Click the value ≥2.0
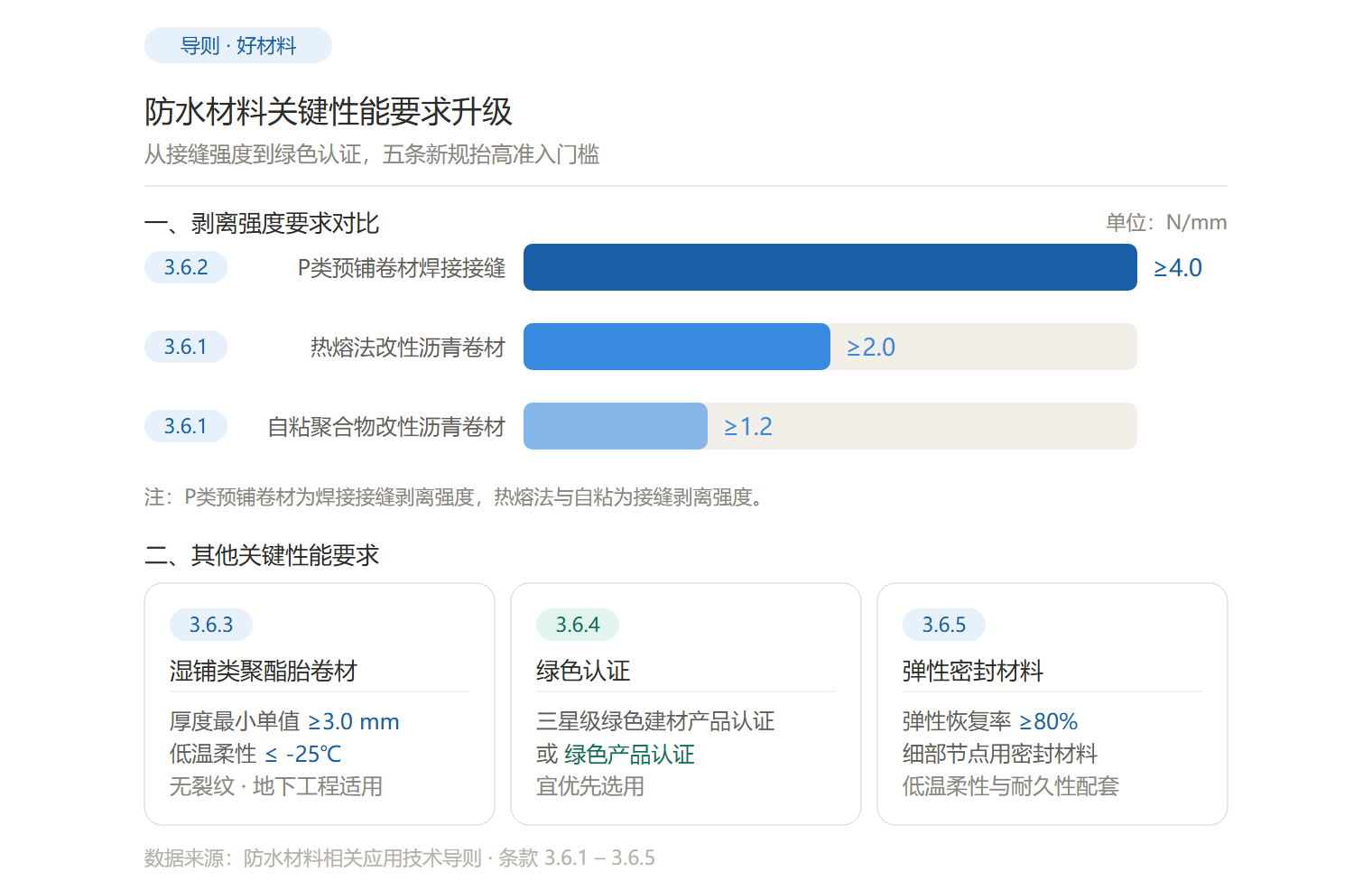Image resolution: width=1372 pixels, height=881 pixels. coord(871,348)
